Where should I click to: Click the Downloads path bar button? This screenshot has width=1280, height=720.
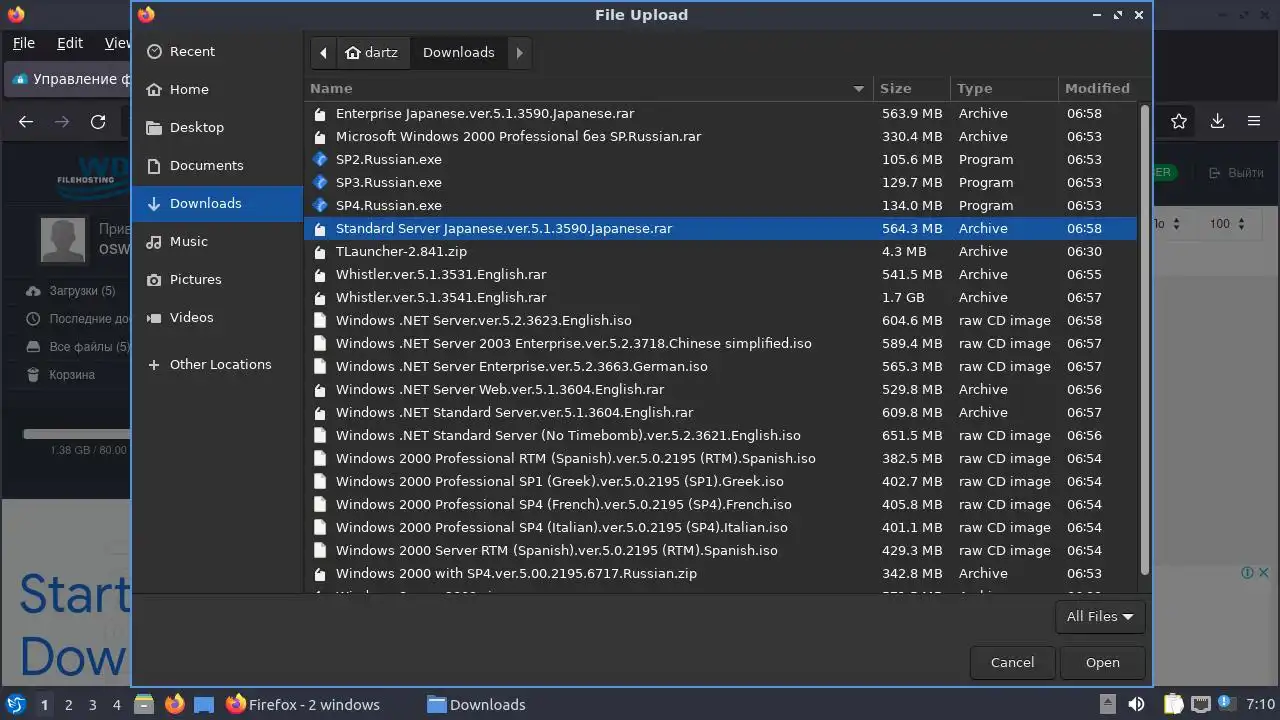point(458,52)
